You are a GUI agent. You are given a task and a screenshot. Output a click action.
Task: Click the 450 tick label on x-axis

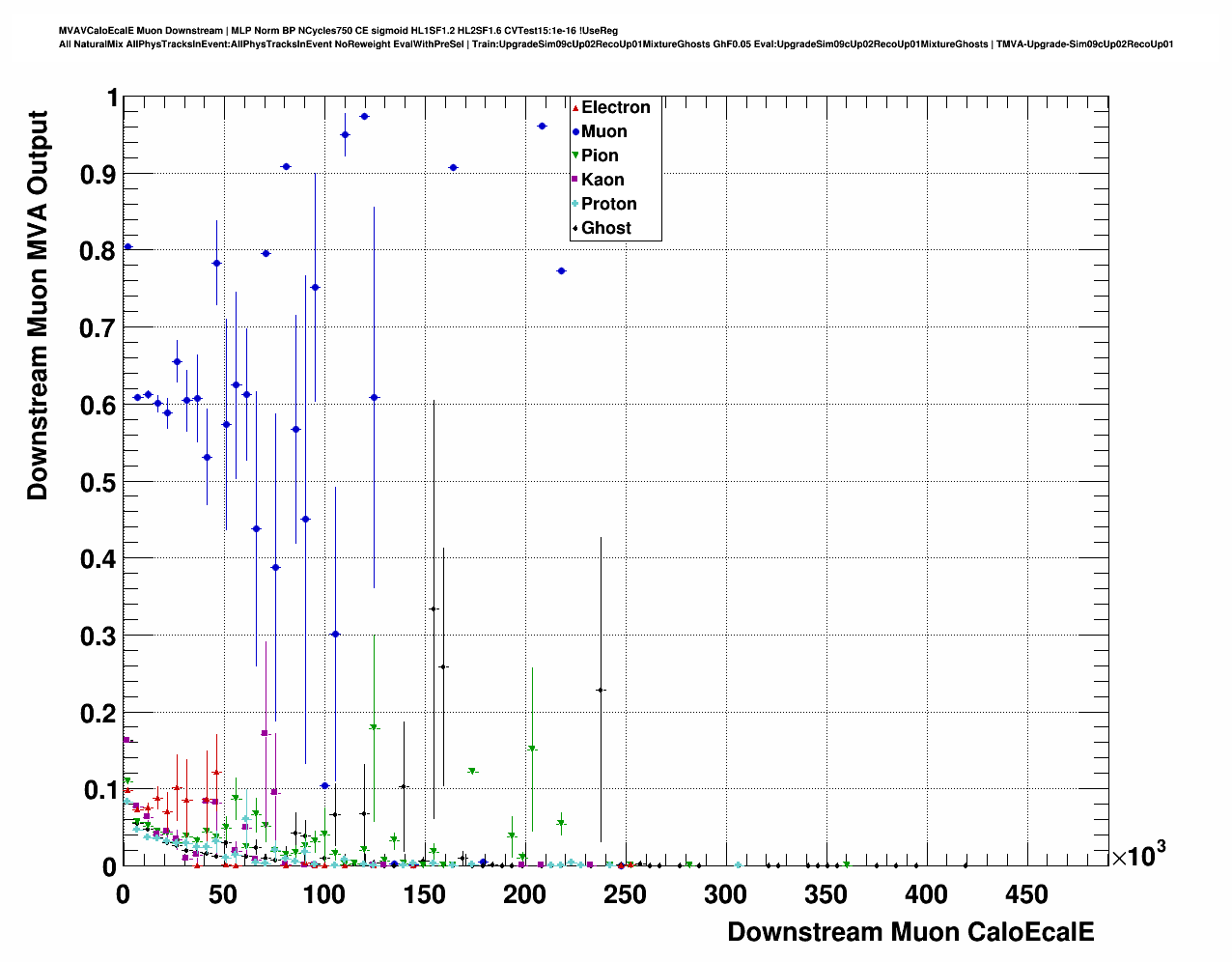[1026, 895]
